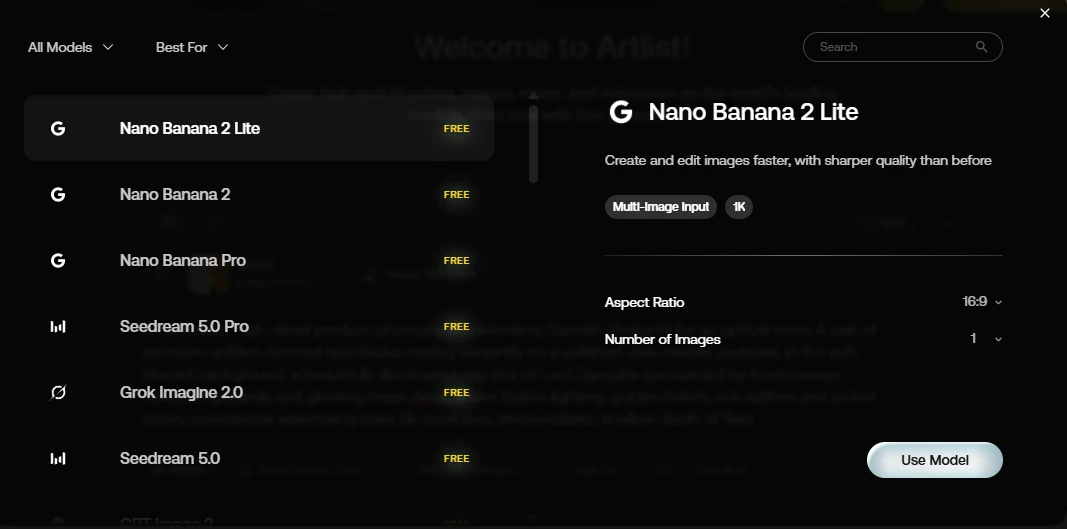Click the magnifier icon in the search box
The image size is (1067, 529).
981,47
